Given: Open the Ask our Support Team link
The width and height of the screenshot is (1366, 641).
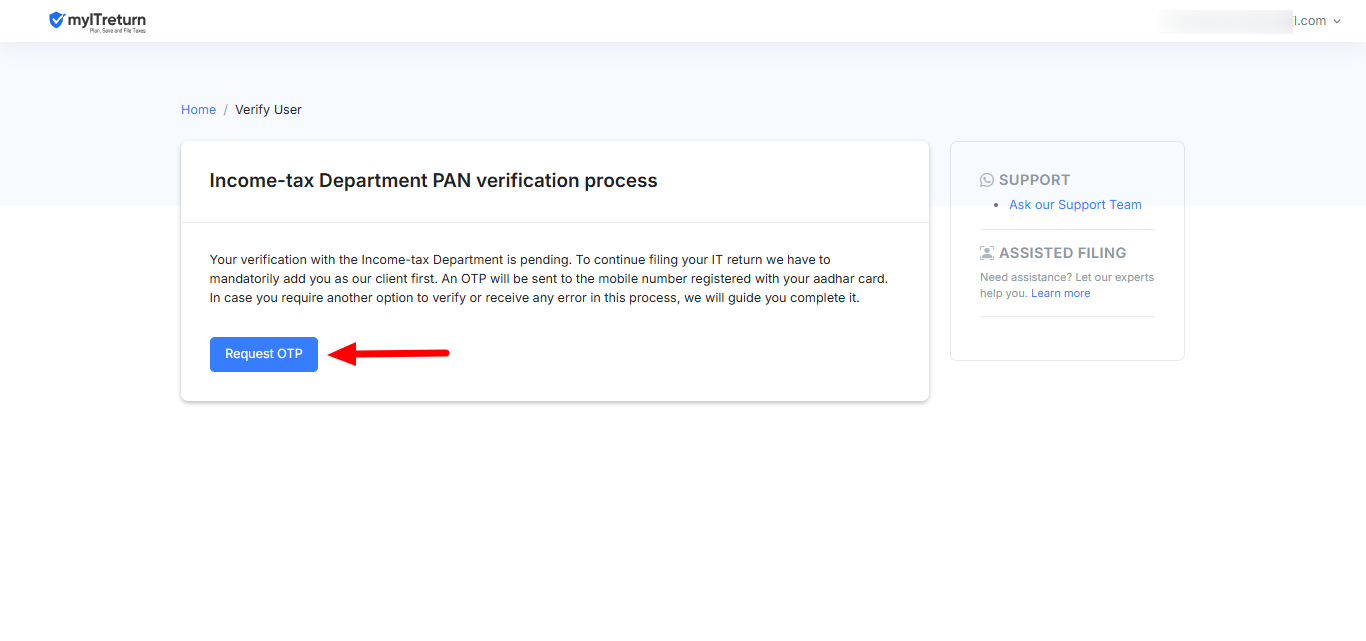Looking at the screenshot, I should 1075,205.
